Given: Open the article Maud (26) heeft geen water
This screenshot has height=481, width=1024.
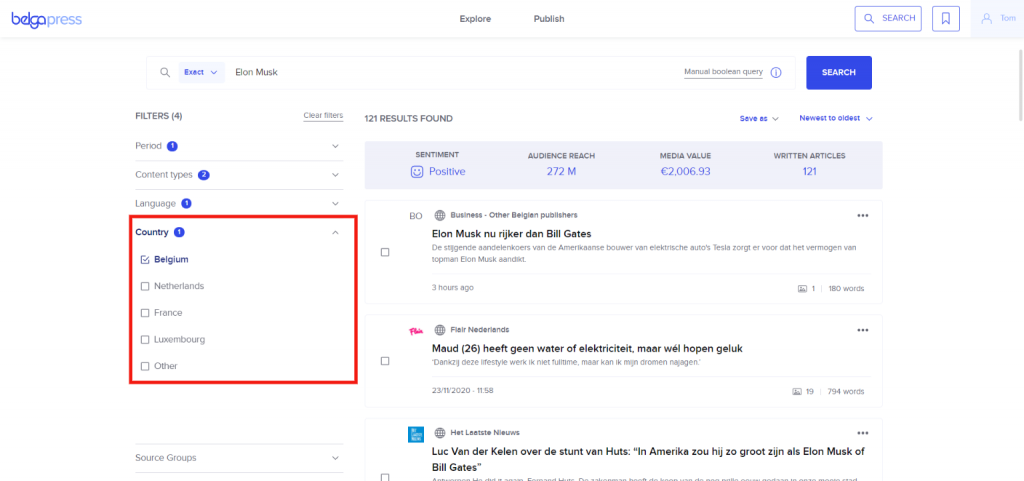Looking at the screenshot, I should pos(587,349).
